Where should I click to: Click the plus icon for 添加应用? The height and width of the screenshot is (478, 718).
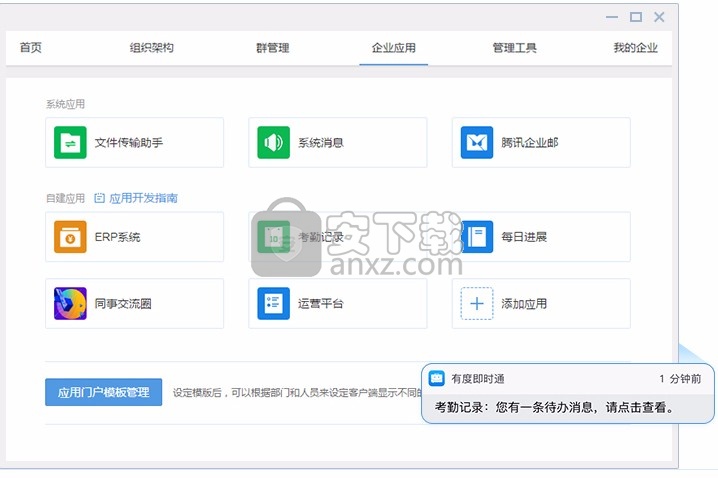pyautogui.click(x=477, y=303)
